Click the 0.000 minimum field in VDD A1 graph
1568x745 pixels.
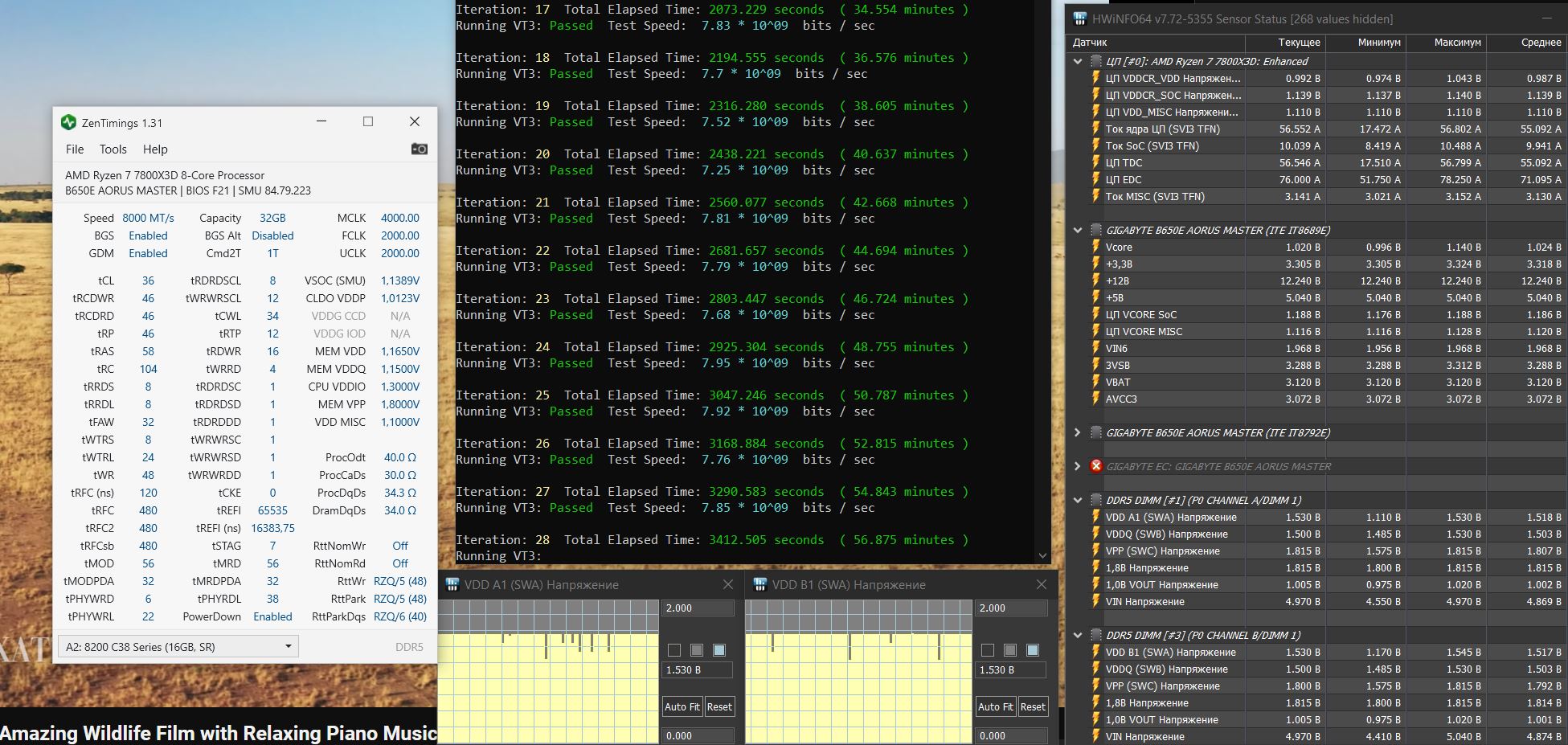[698, 735]
